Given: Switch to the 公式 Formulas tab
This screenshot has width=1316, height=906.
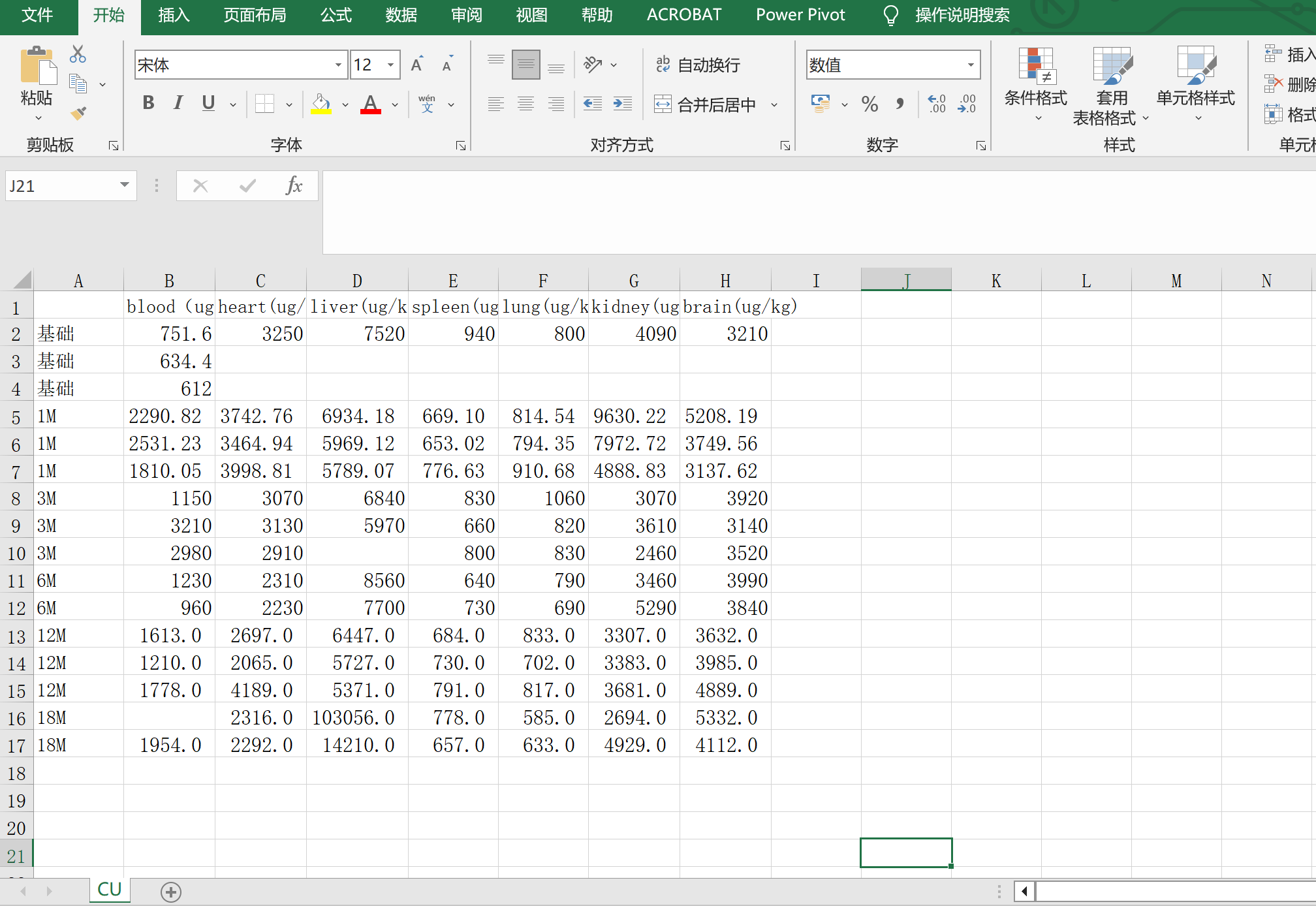Looking at the screenshot, I should click(336, 15).
